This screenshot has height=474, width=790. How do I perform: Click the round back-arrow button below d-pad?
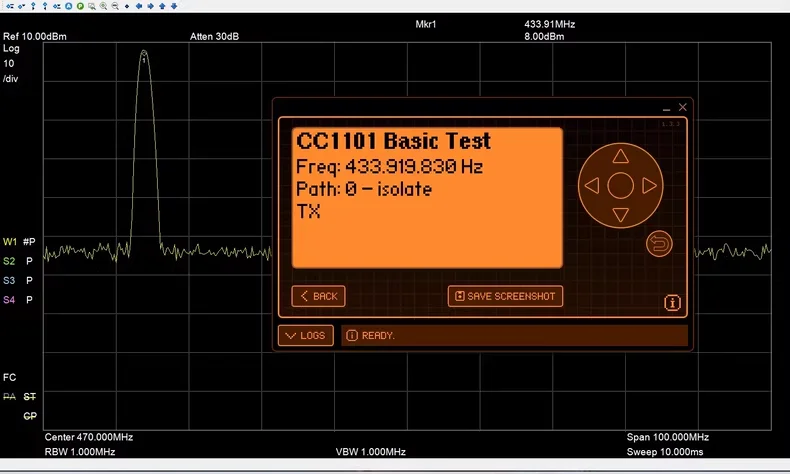click(x=659, y=244)
